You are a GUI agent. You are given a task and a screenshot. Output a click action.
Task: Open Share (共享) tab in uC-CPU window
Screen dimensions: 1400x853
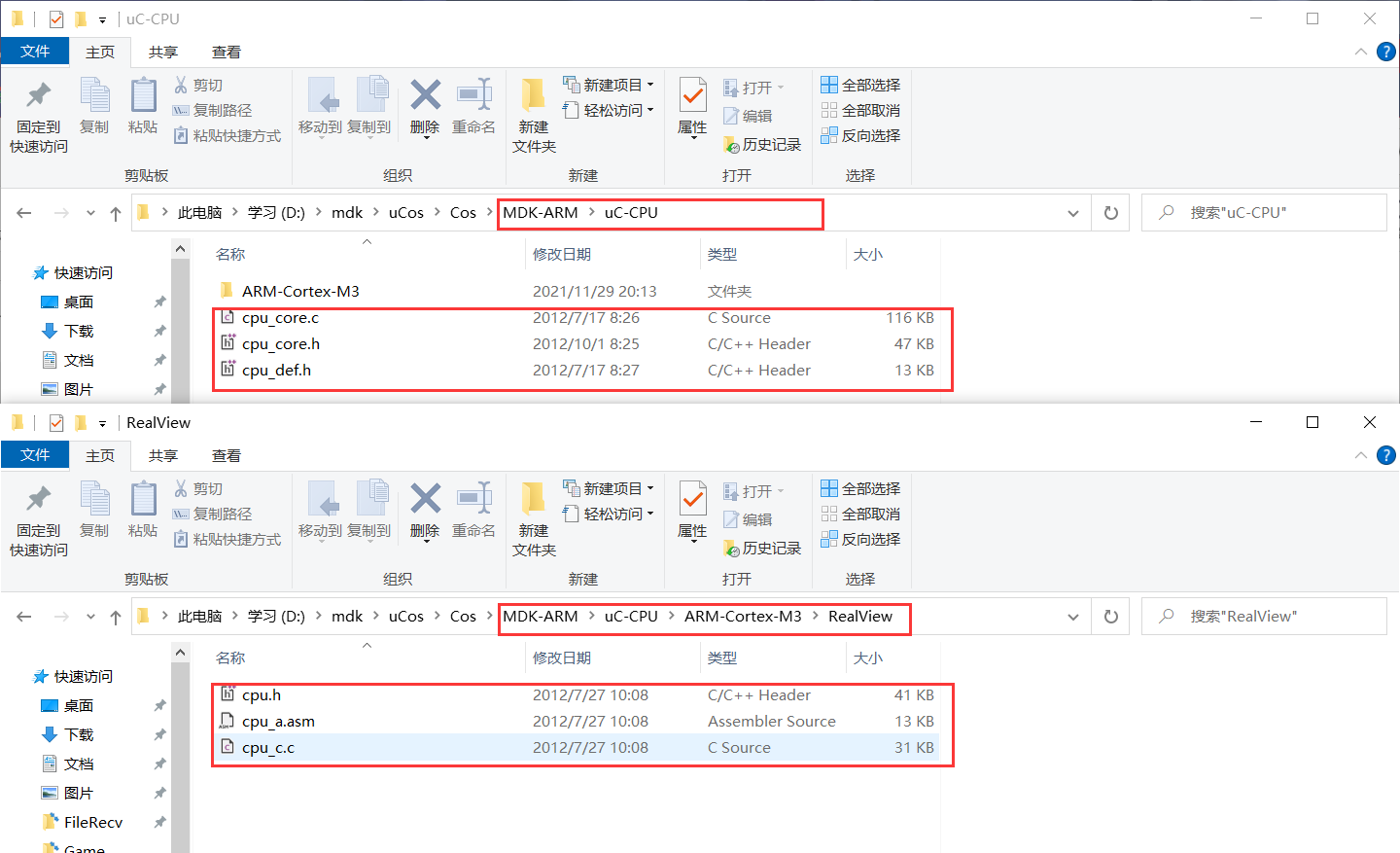(163, 52)
